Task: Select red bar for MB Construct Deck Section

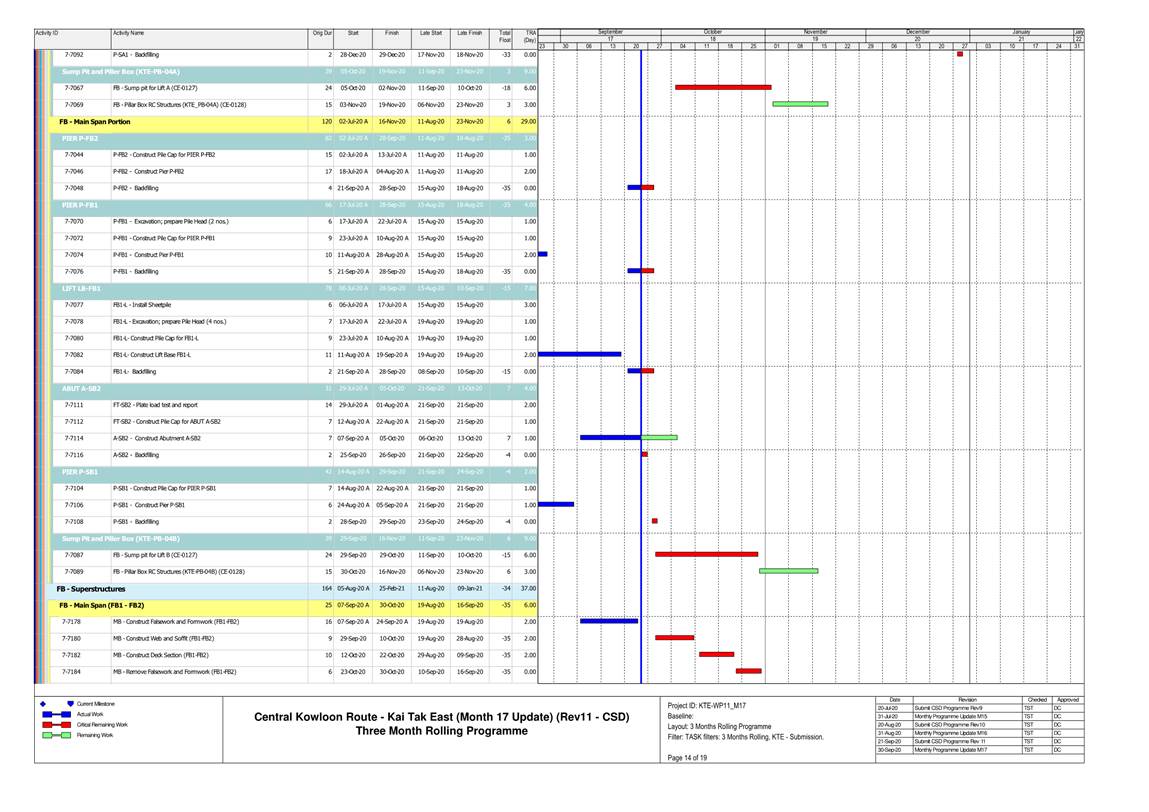Action: [716, 655]
